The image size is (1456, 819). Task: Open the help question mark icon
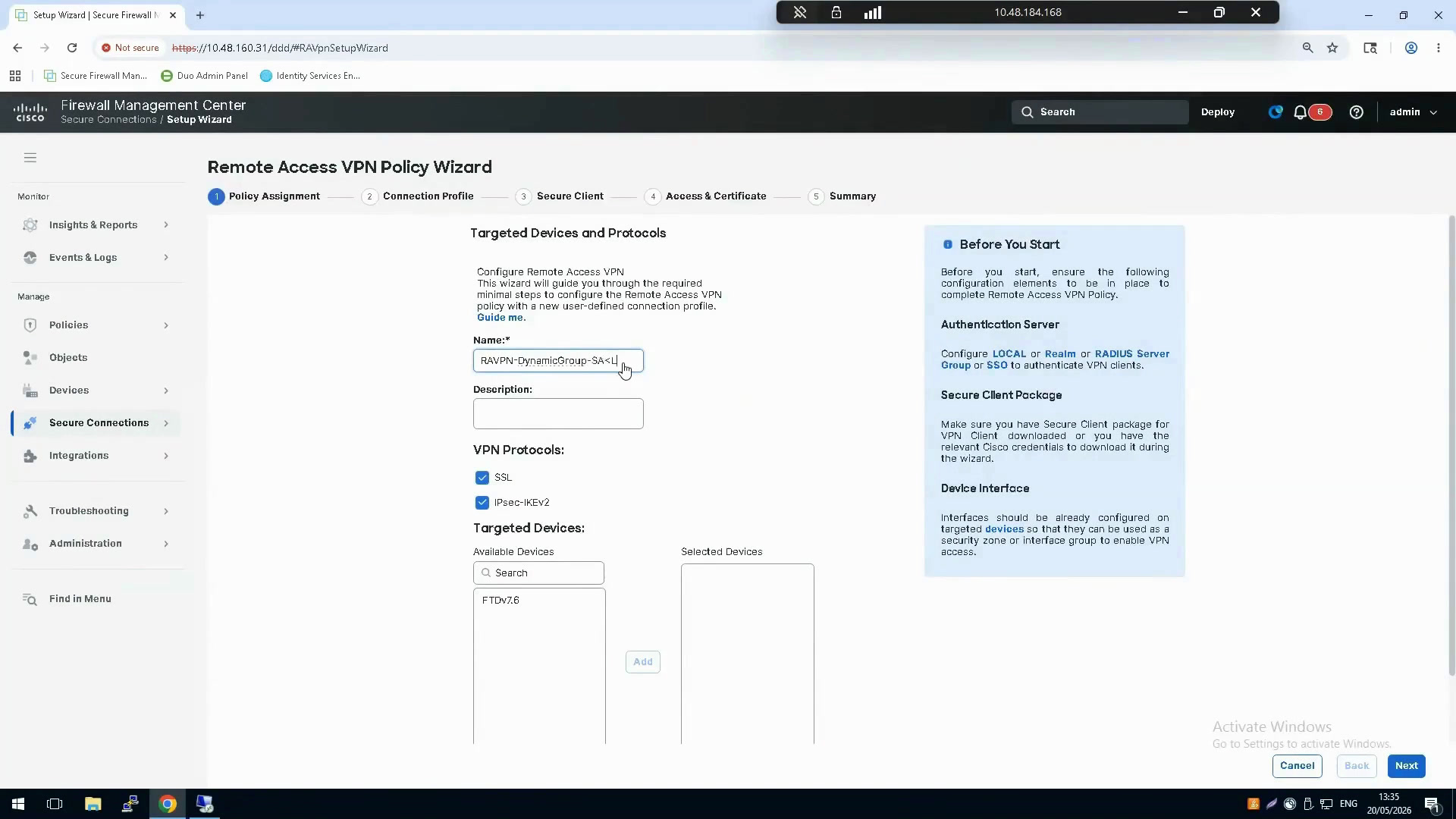[1357, 112]
